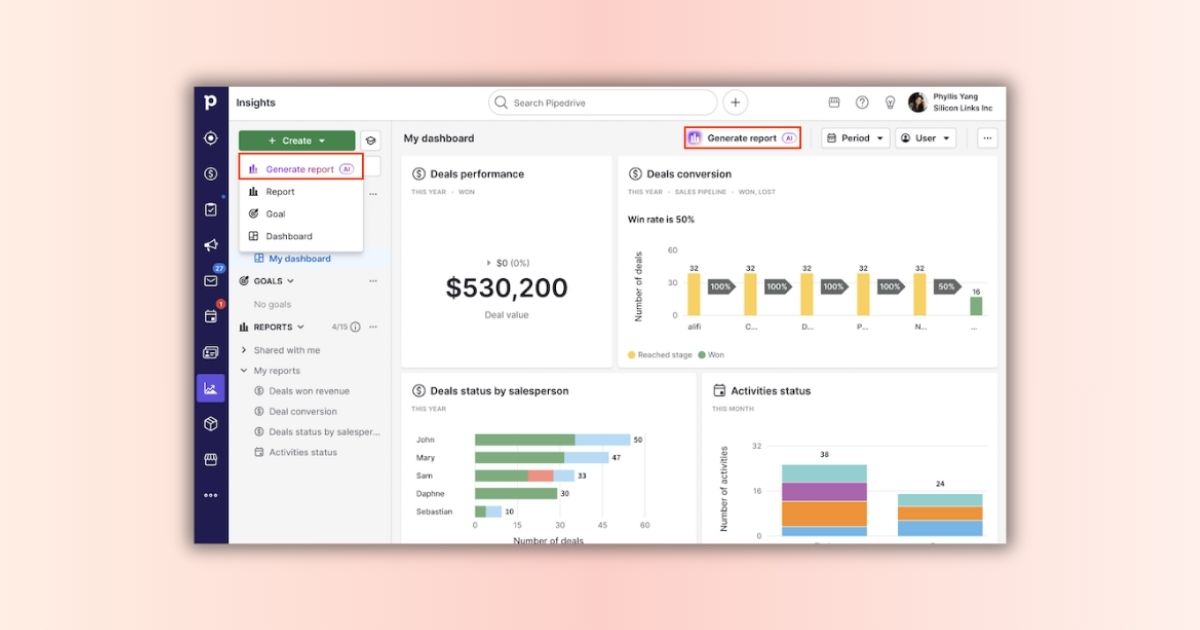Open Goals section ellipsis menu
1200x630 pixels.
(x=373, y=281)
